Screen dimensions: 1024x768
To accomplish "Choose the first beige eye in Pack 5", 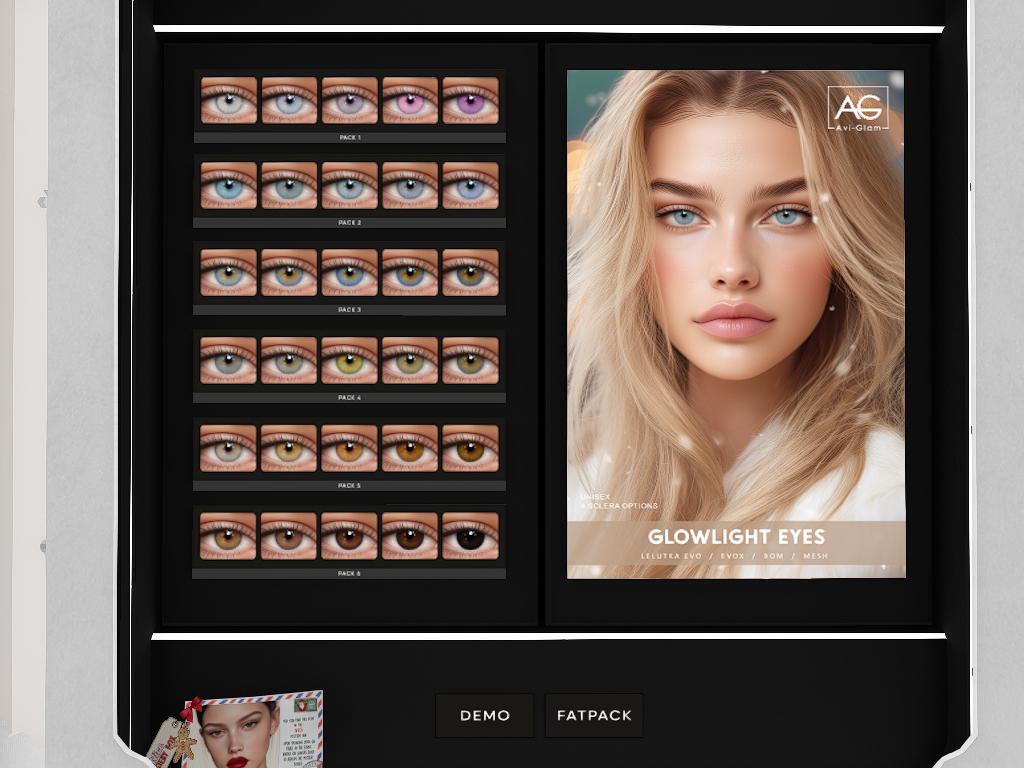I will 229,448.
